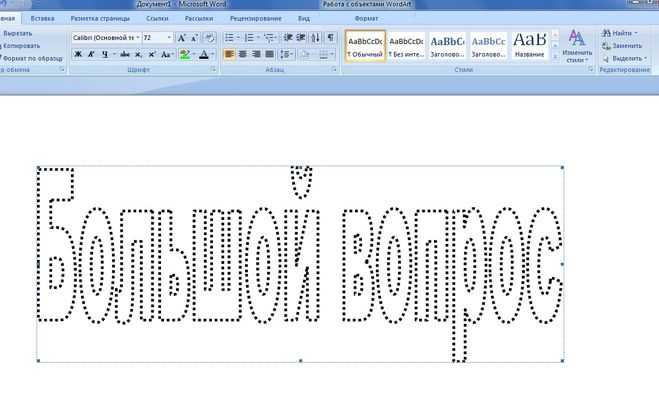Increase paragraph indent
Image resolution: width=659 pixels, height=393 pixels.
coord(301,38)
